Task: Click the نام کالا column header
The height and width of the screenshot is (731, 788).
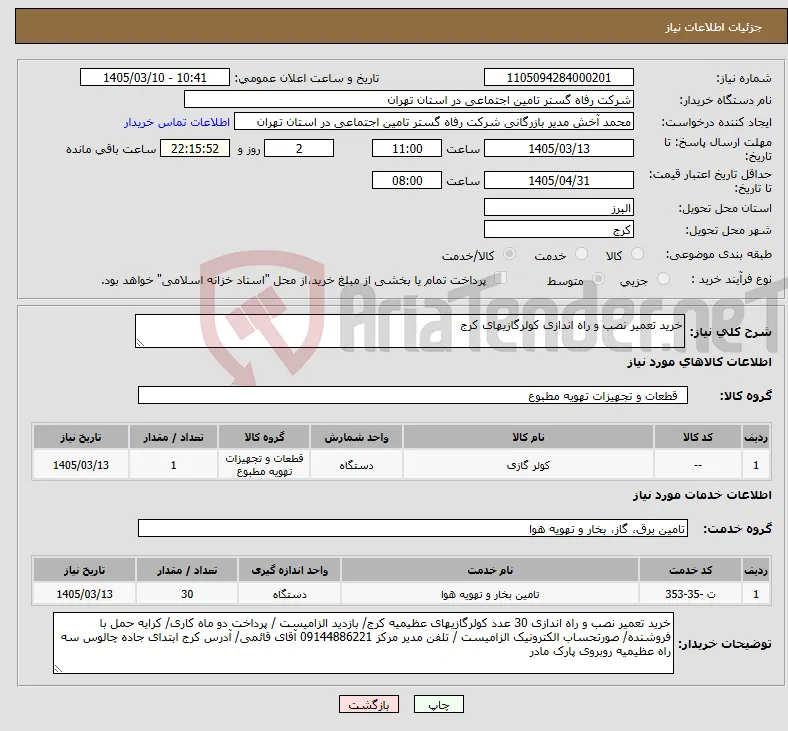Action: pyautogui.click(x=528, y=437)
